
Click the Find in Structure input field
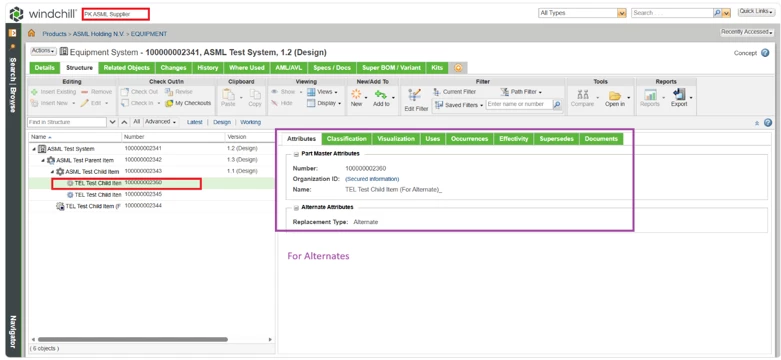pyautogui.click(x=67, y=122)
